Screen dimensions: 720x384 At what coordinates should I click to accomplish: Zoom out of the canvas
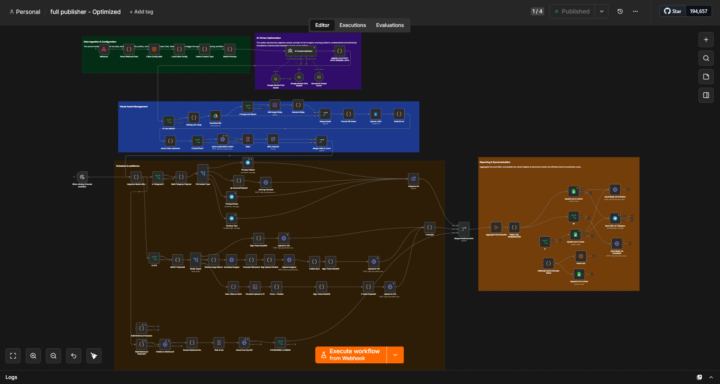[x=53, y=356]
